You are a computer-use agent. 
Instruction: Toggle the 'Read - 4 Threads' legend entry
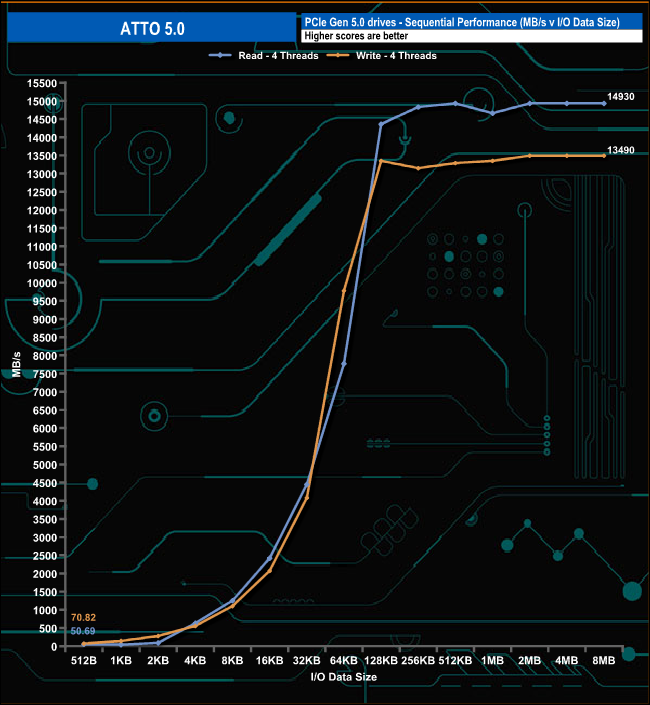click(277, 56)
